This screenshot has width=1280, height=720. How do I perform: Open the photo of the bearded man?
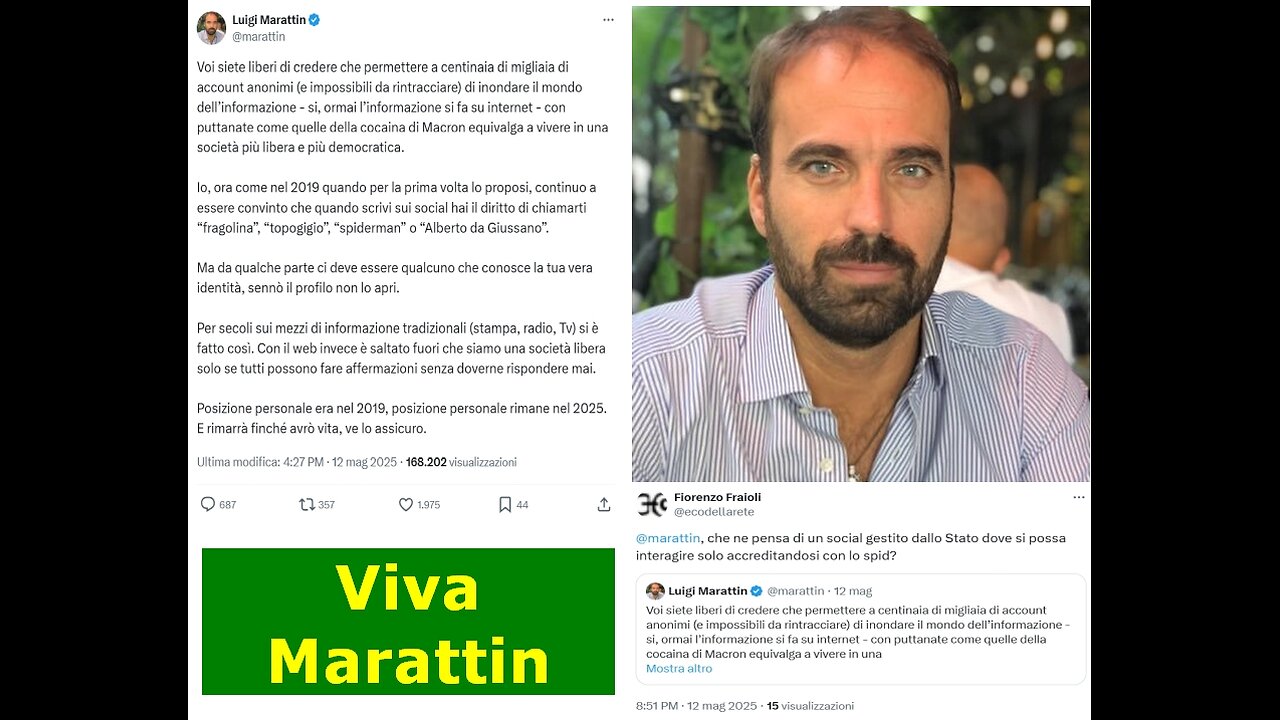click(x=861, y=244)
